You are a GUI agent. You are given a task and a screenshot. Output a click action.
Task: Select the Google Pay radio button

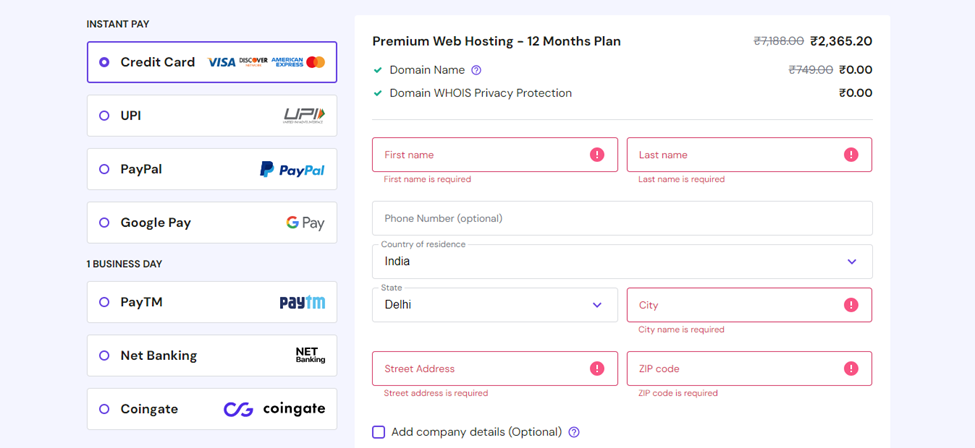(x=104, y=223)
